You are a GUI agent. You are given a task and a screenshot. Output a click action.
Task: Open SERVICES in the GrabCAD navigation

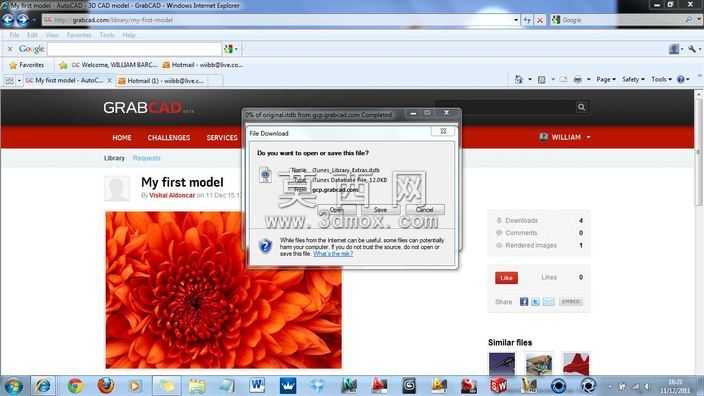tap(222, 137)
